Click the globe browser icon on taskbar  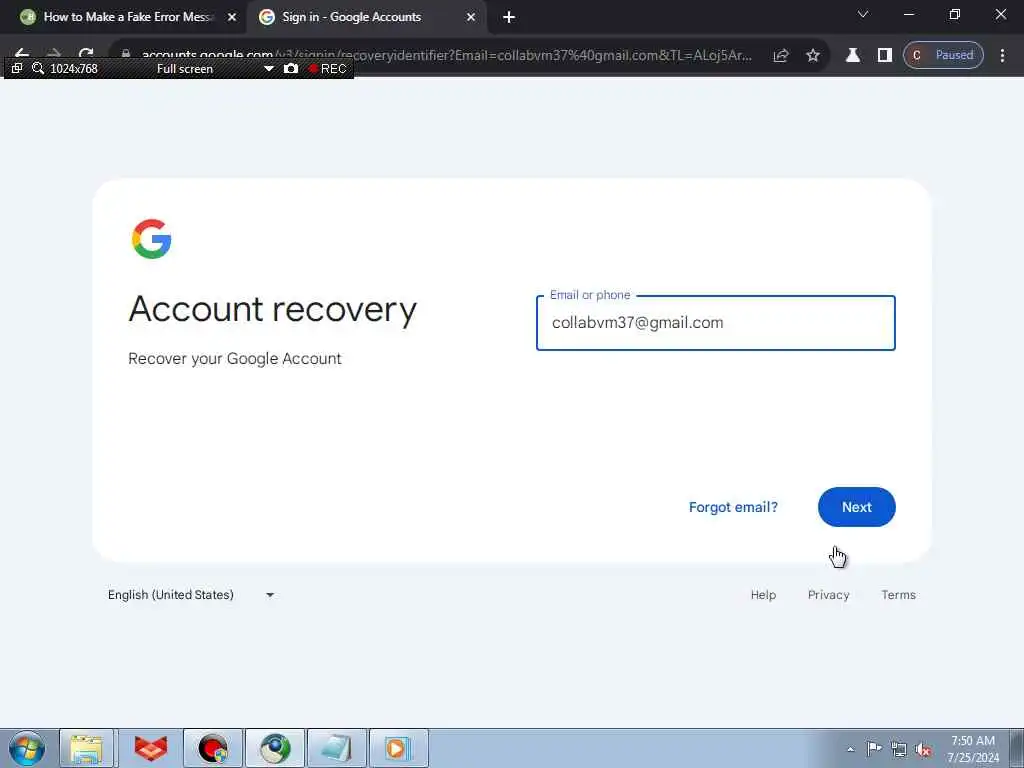click(x=275, y=748)
